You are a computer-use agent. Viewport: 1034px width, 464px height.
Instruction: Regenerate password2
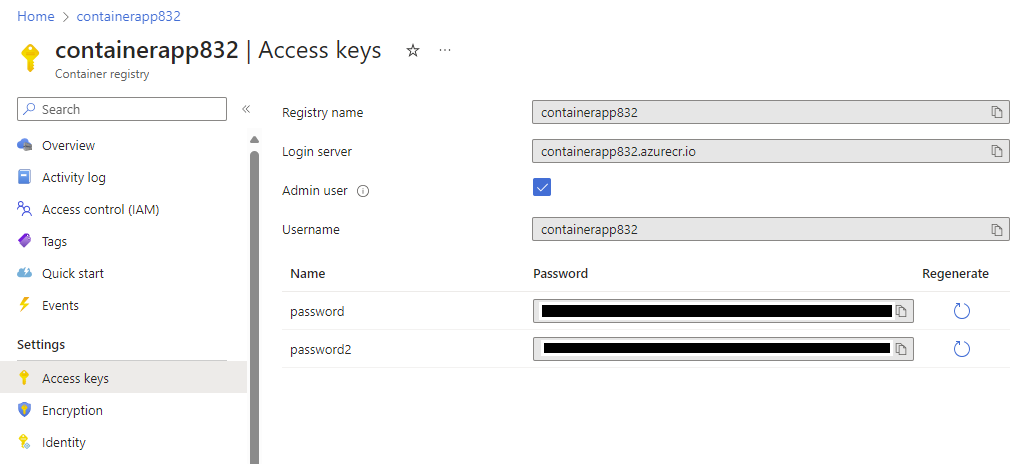[x=961, y=349]
